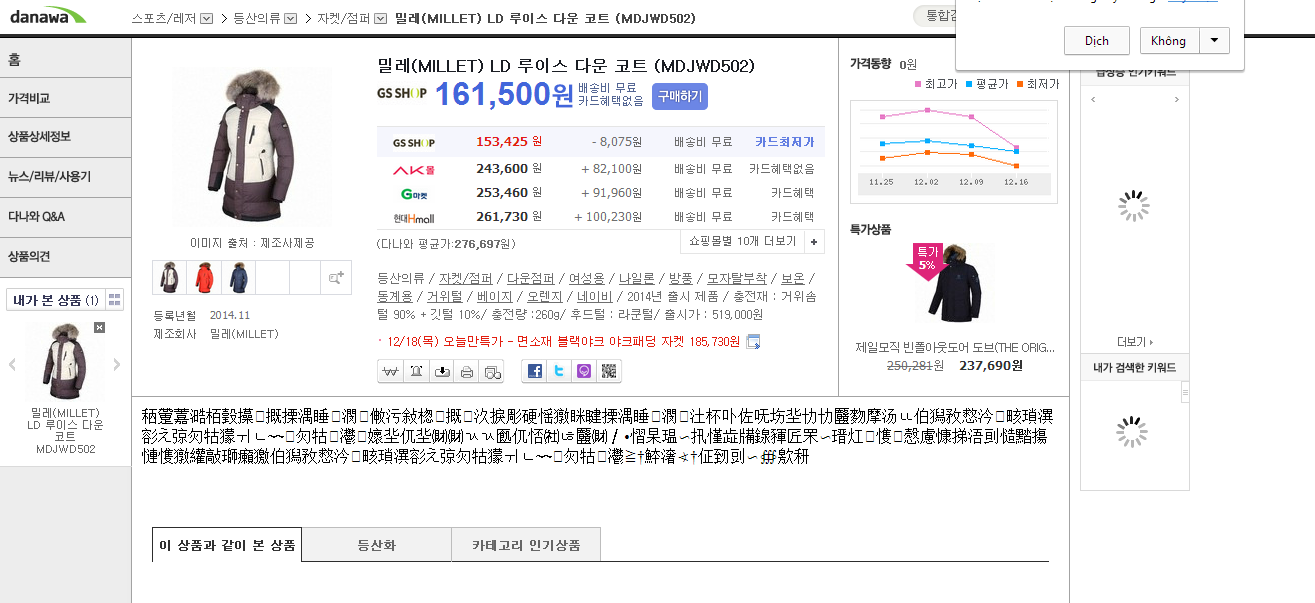Screen dimensions: 1315x603
Task: Expand the 등산의류 category dropdown
Action: [x=290, y=18]
